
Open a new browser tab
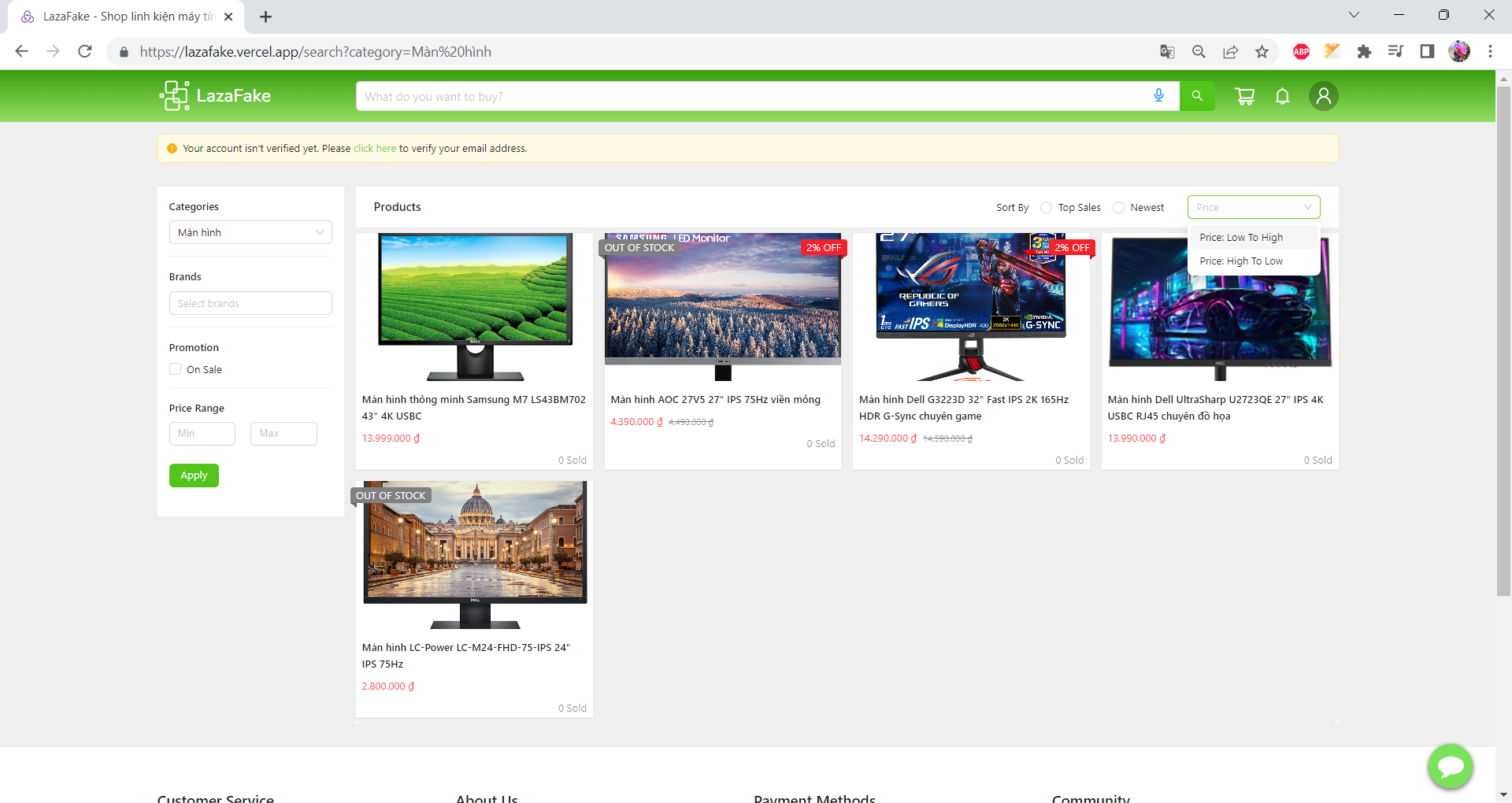(265, 17)
